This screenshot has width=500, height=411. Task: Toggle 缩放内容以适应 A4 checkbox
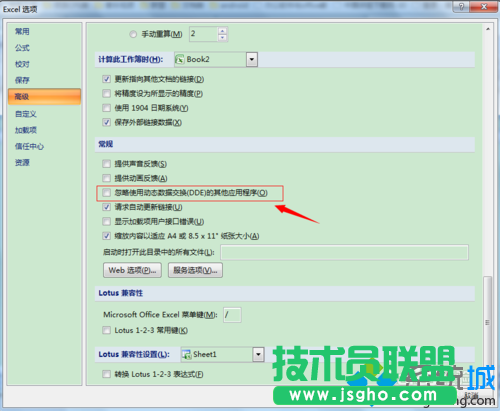tap(106, 236)
